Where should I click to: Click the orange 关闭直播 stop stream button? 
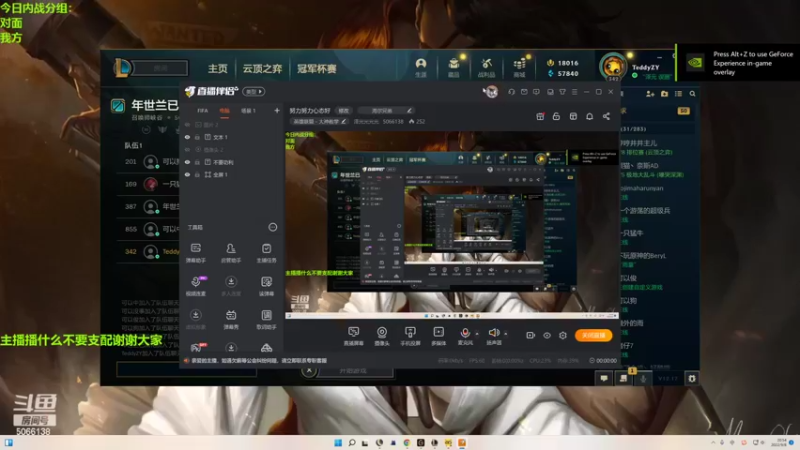[x=593, y=335]
